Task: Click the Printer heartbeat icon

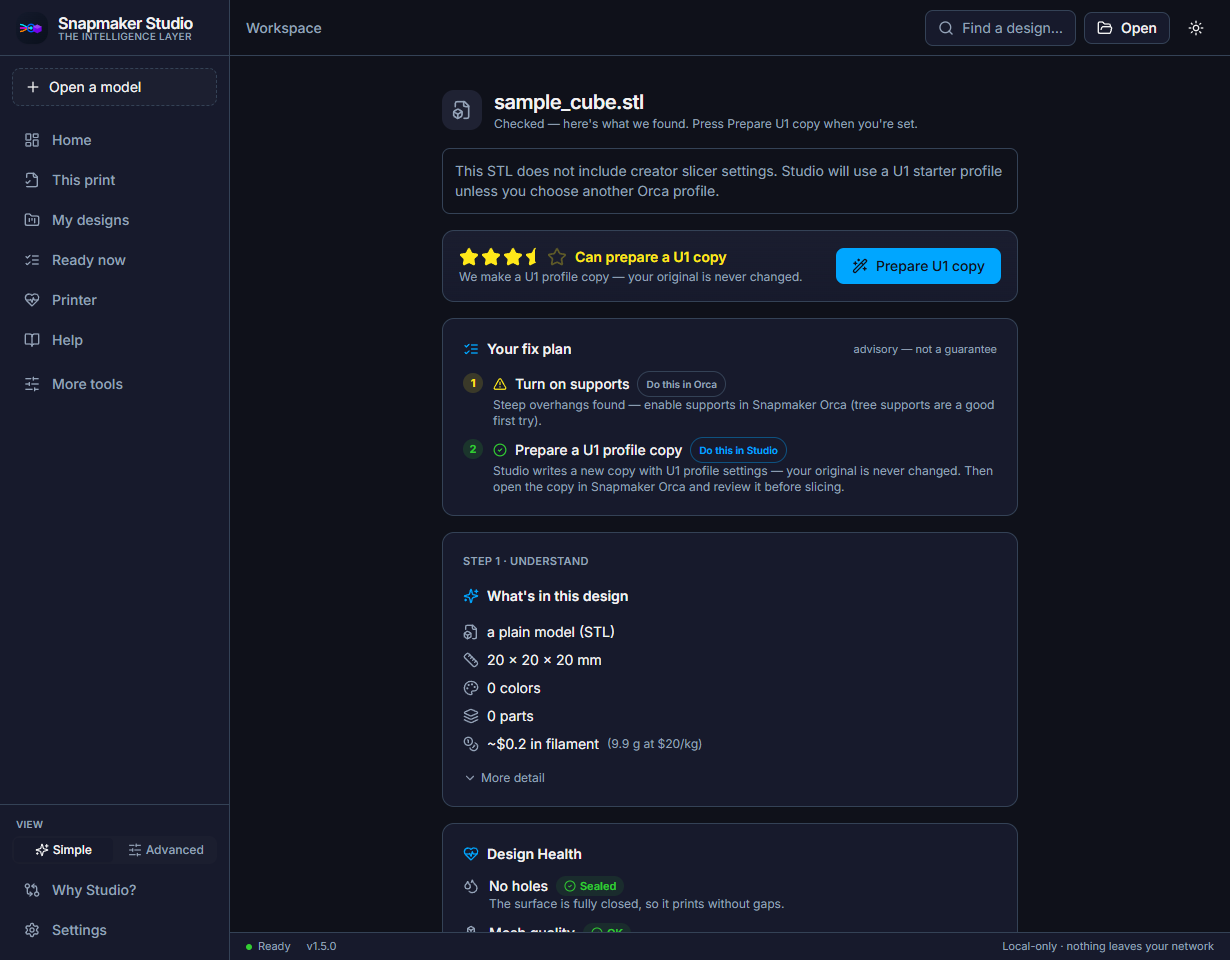Action: [32, 300]
